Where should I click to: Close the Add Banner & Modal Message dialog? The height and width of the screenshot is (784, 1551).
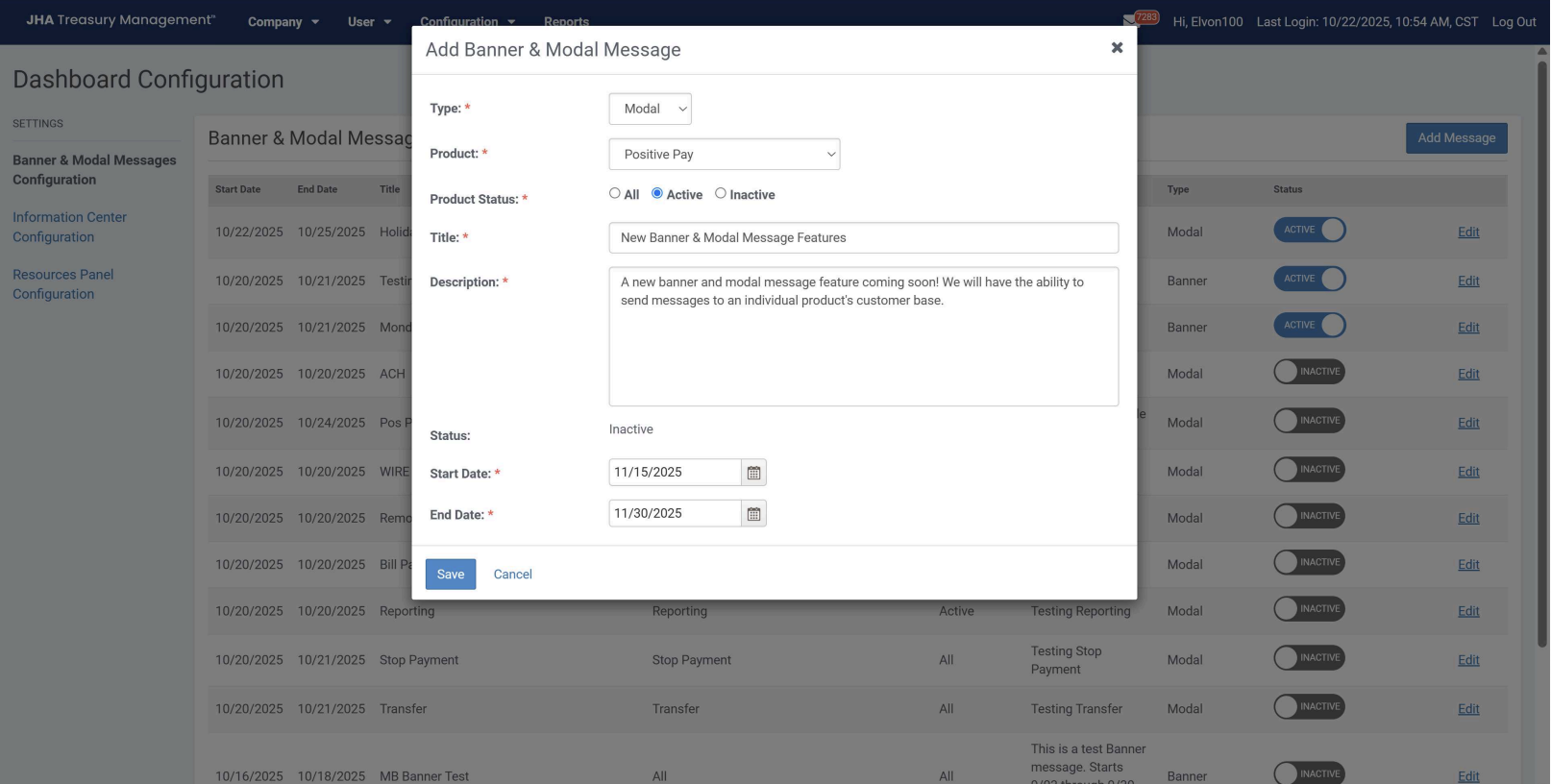pyautogui.click(x=1117, y=48)
